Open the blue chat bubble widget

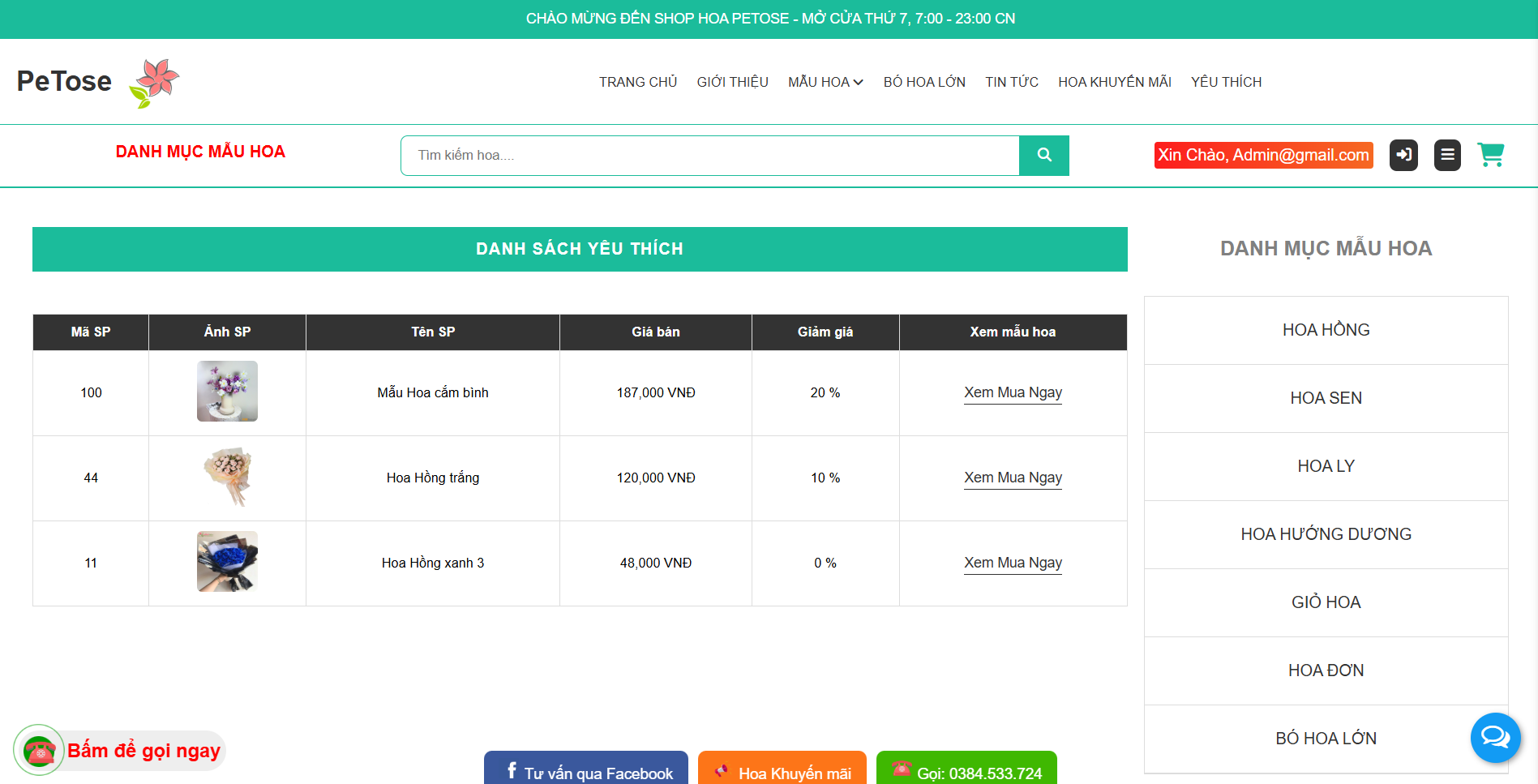(x=1495, y=738)
